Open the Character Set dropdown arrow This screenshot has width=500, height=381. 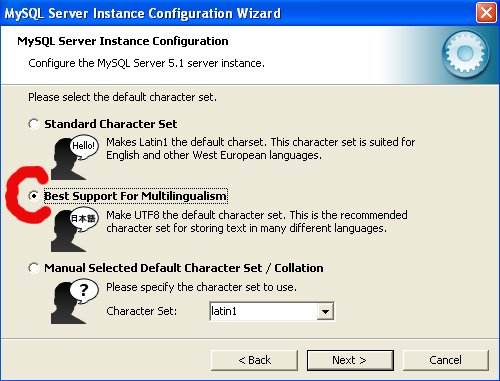click(325, 312)
